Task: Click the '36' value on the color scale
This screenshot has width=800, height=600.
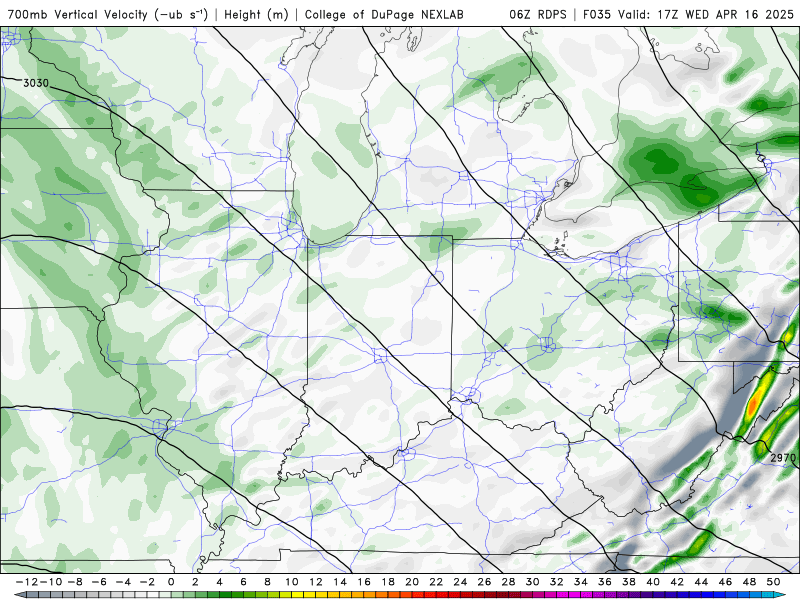Action: point(605,582)
